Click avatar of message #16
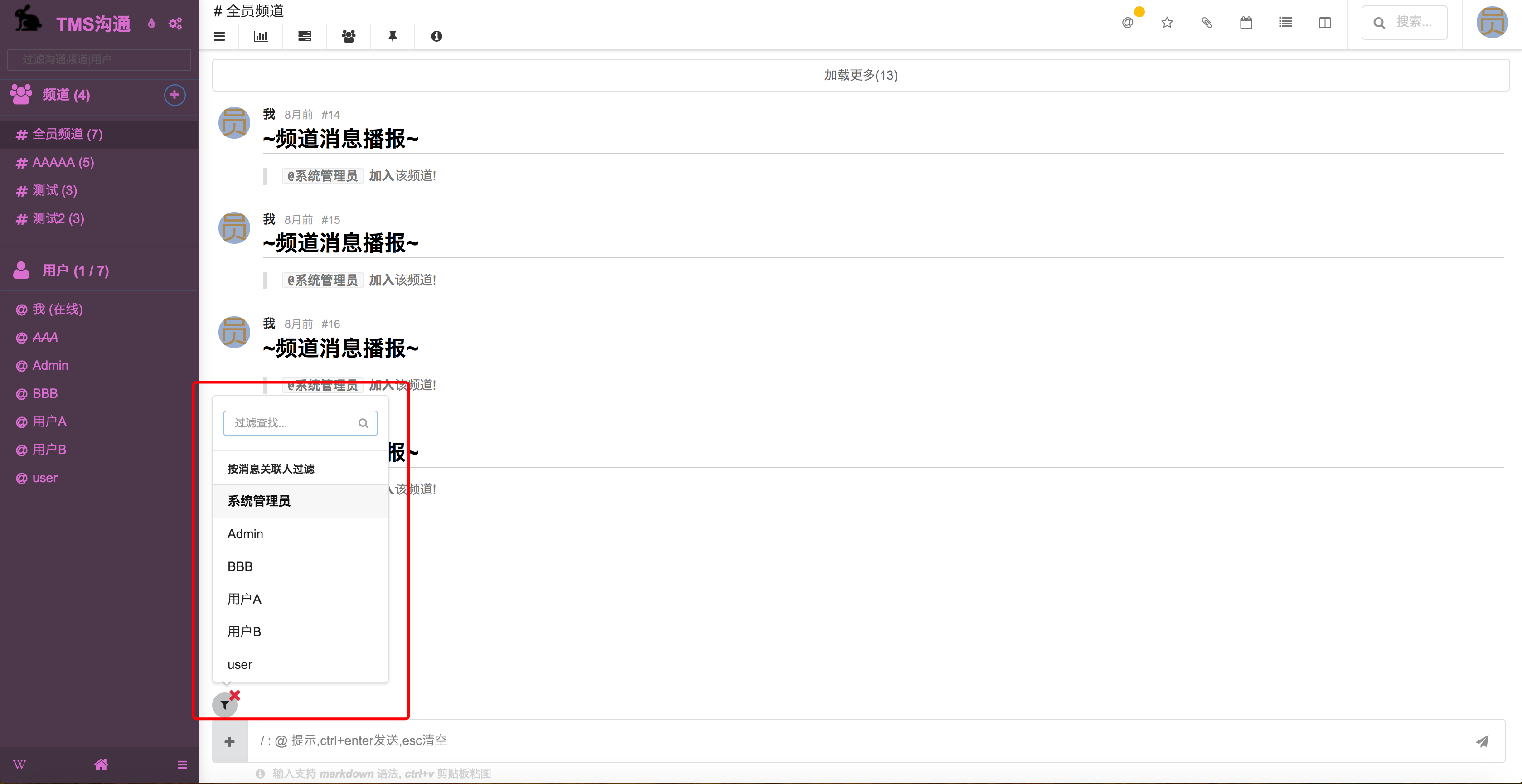This screenshot has height=784, width=1522. (x=235, y=332)
